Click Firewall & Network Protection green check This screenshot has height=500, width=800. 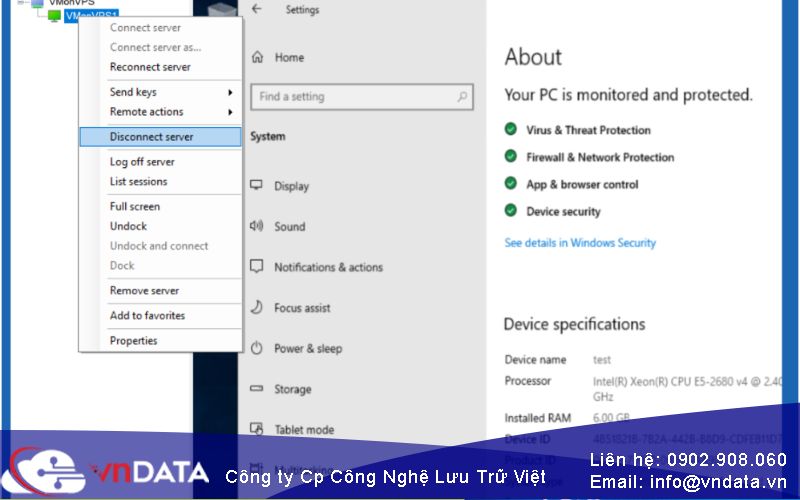coord(511,156)
